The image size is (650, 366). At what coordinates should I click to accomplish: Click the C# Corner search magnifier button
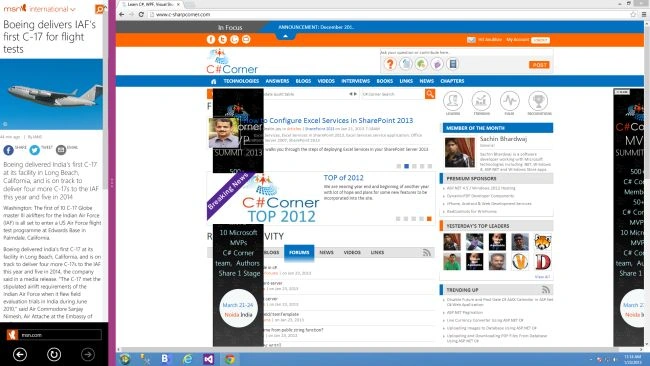click(x=430, y=94)
